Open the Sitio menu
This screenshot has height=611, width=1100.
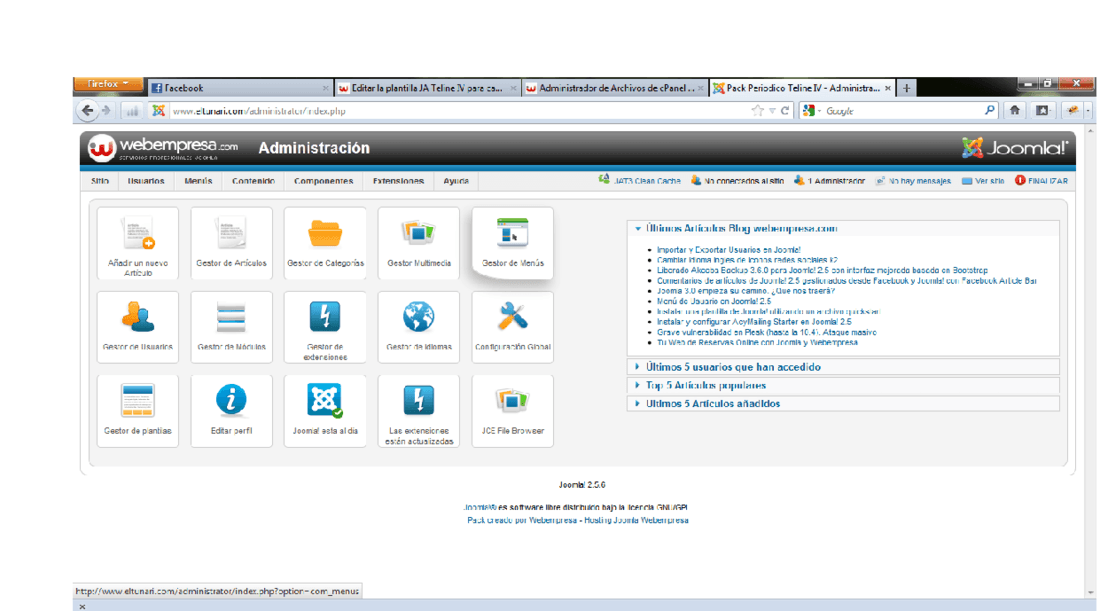pos(100,181)
